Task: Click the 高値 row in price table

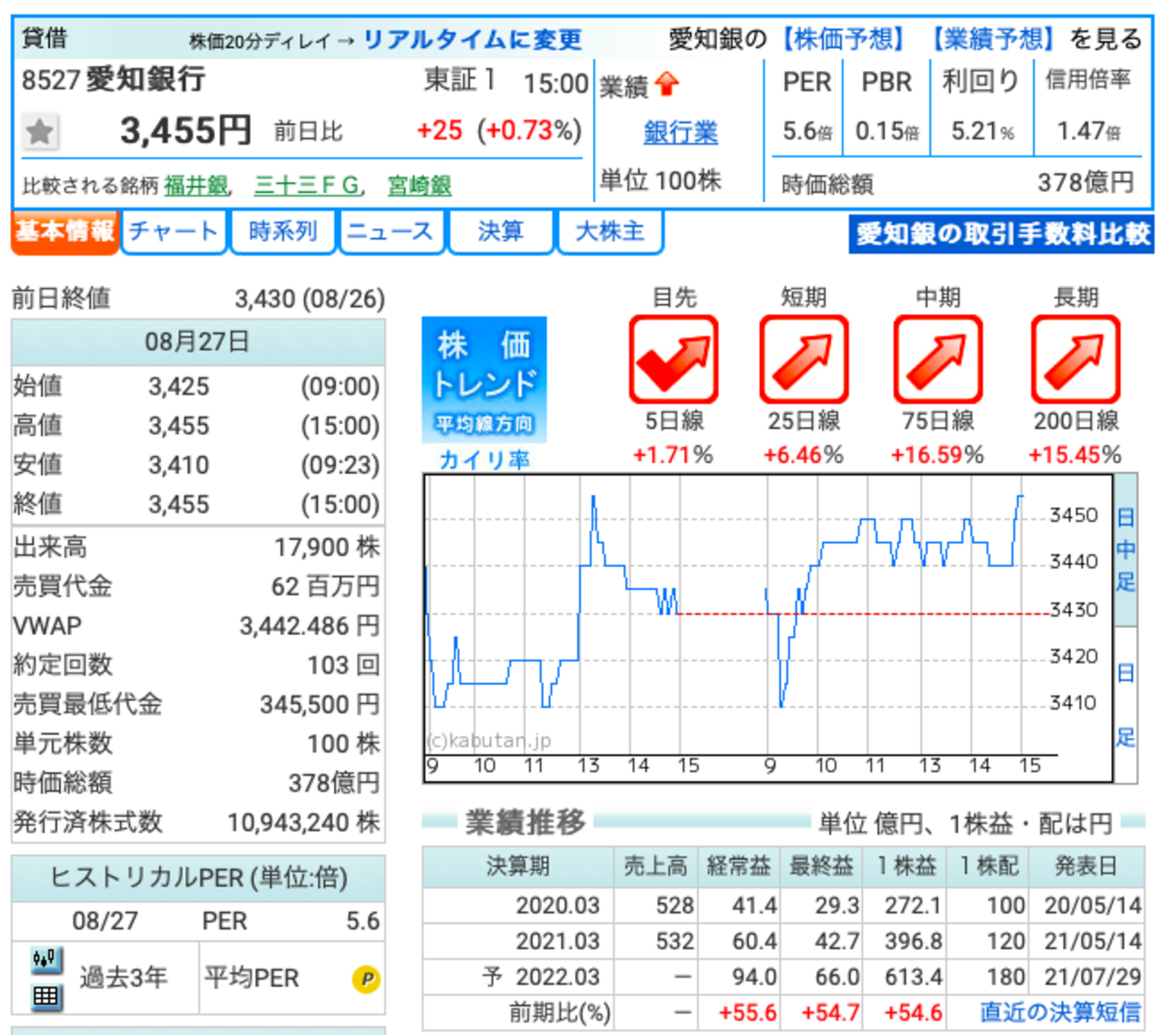Action: click(x=197, y=425)
